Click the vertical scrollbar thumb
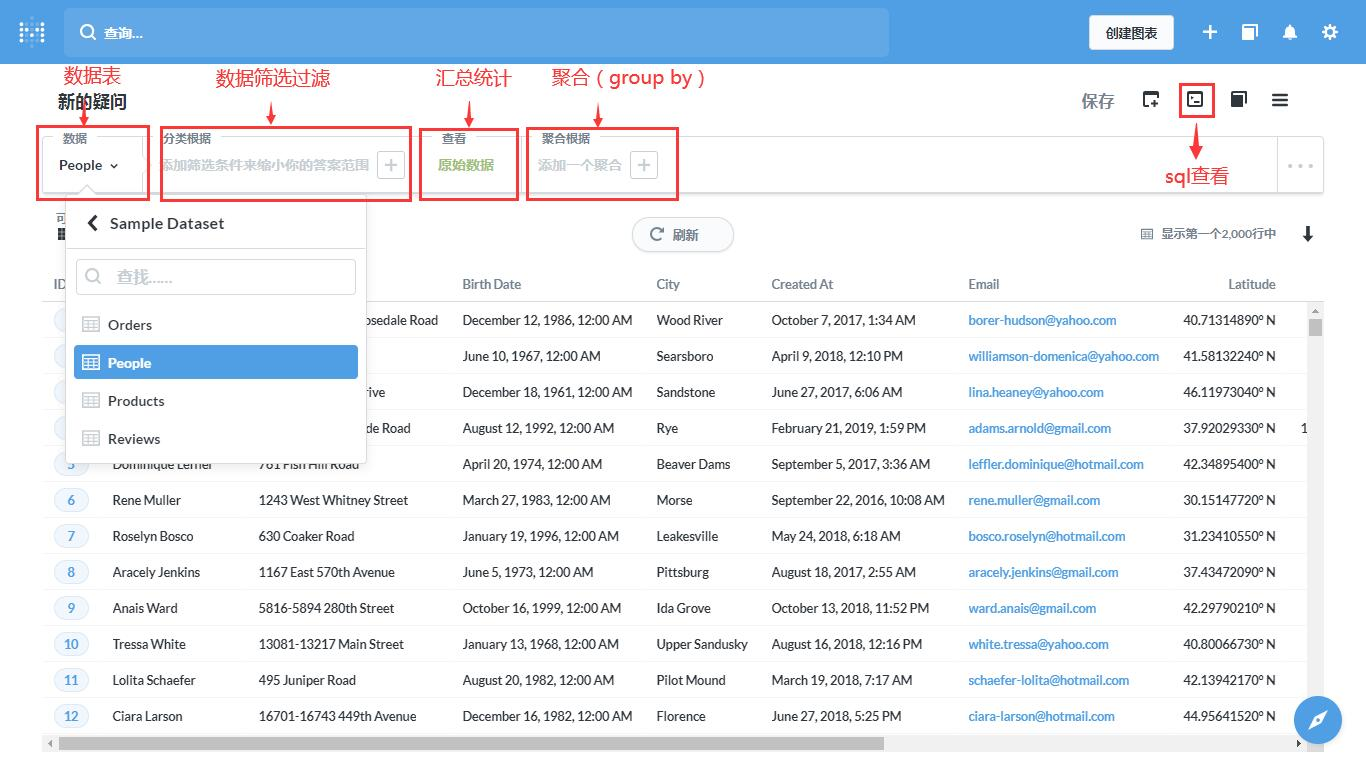Image resolution: width=1366 pixels, height=768 pixels. click(1316, 327)
